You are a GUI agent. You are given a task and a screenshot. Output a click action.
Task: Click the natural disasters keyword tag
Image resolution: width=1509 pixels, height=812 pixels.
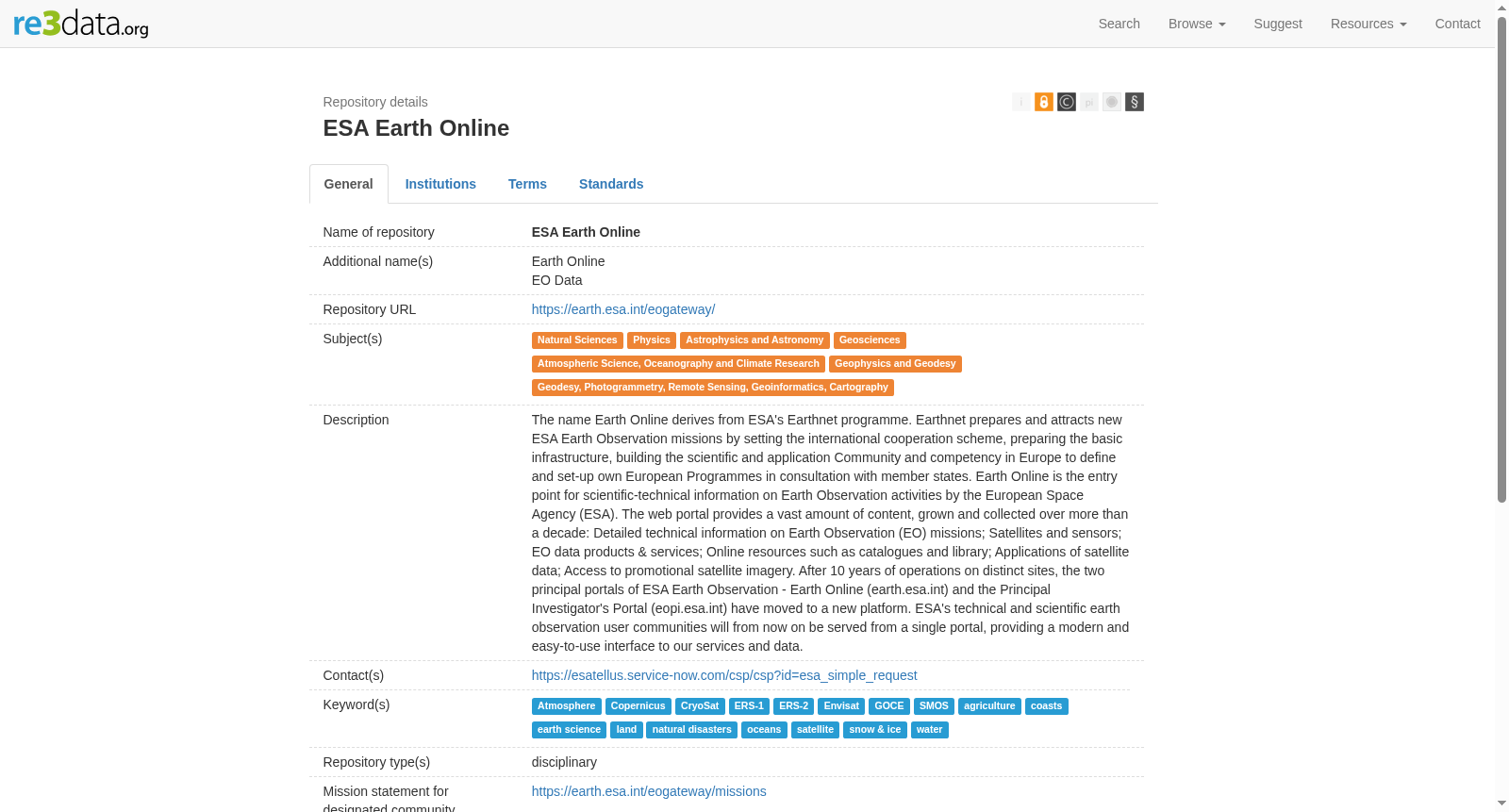click(692, 730)
